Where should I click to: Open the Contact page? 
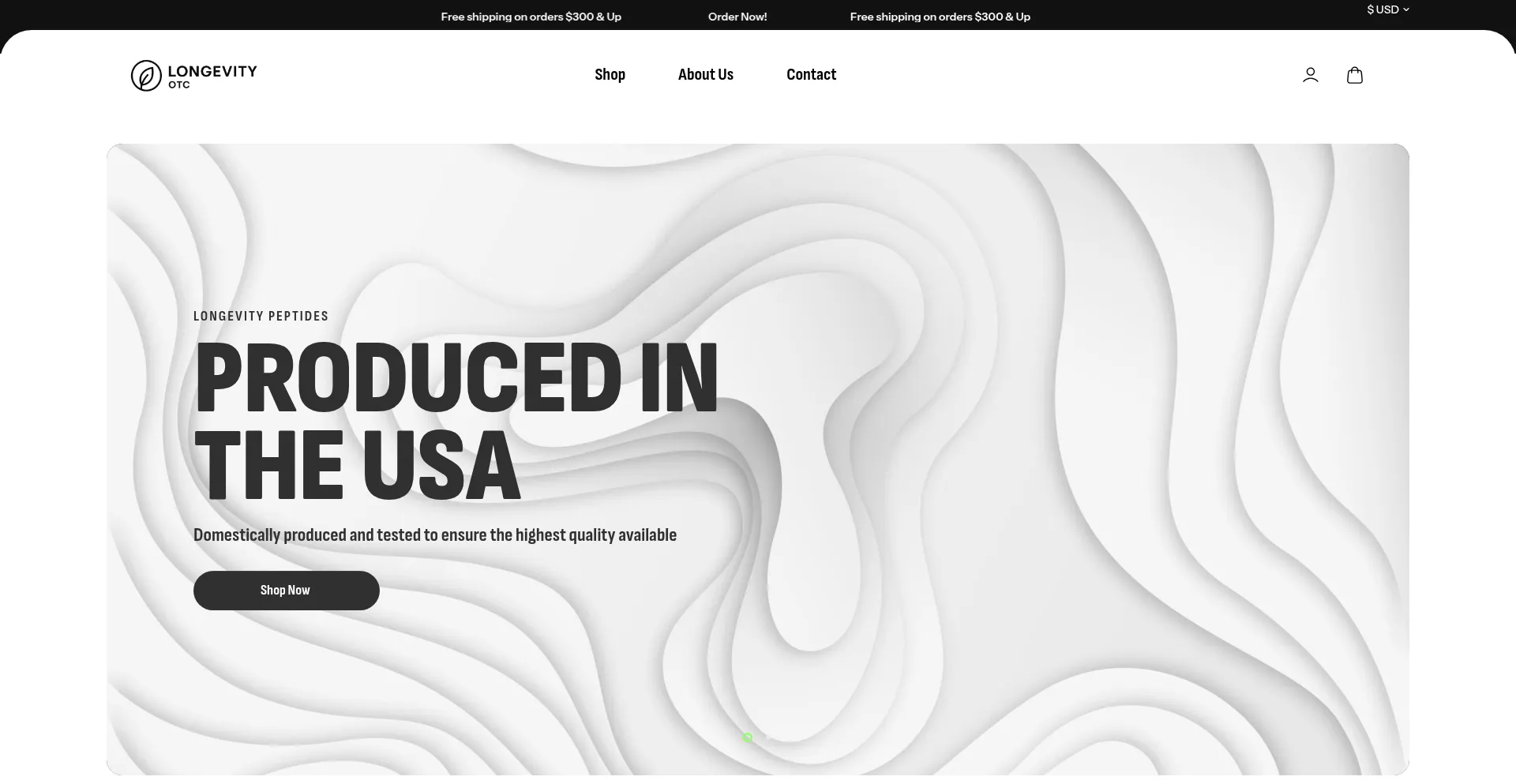click(x=811, y=75)
